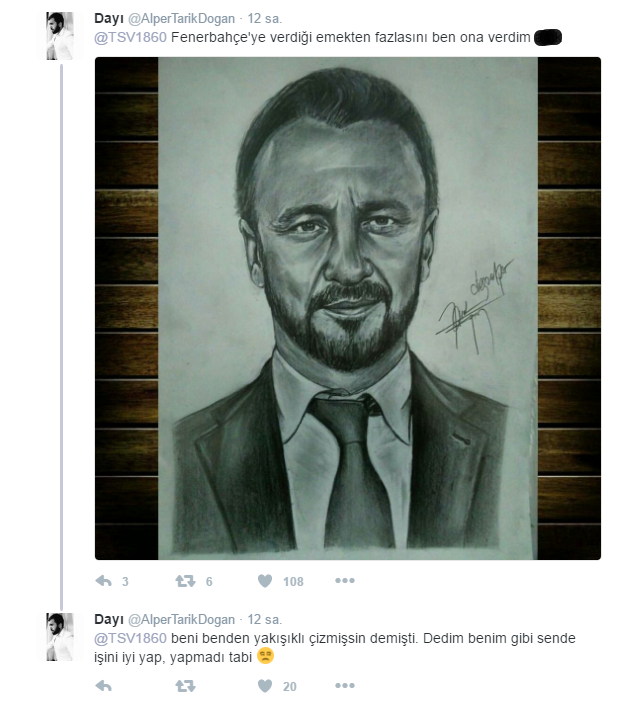Open the @TSV1860 mention in the second tweet
Image resolution: width=630 pixels, height=705 pixels.
(x=130, y=638)
